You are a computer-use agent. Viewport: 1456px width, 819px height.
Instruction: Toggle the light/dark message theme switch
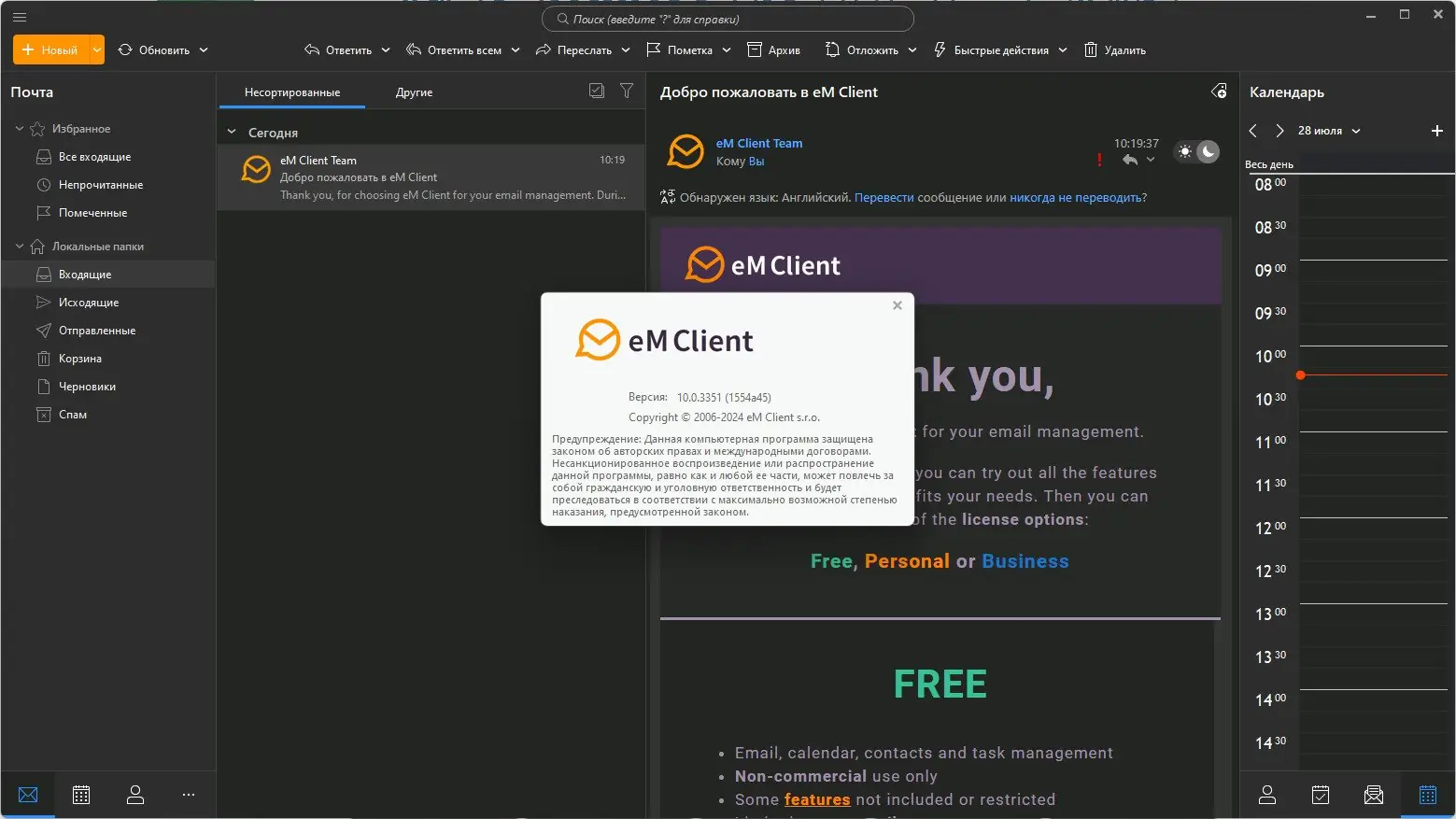tap(1196, 151)
